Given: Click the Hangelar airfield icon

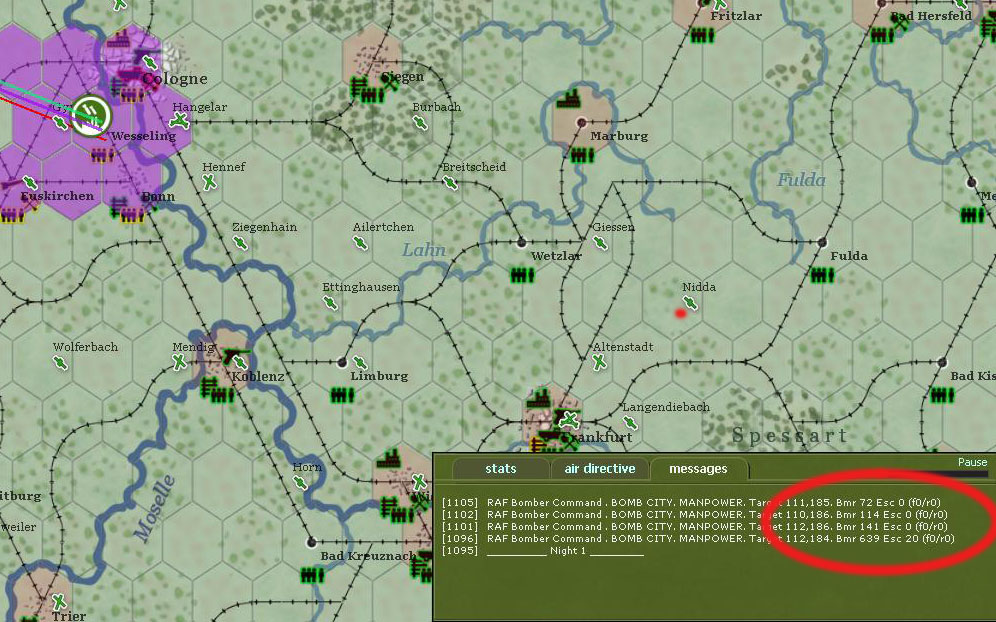Looking at the screenshot, I should pyautogui.click(x=180, y=121).
